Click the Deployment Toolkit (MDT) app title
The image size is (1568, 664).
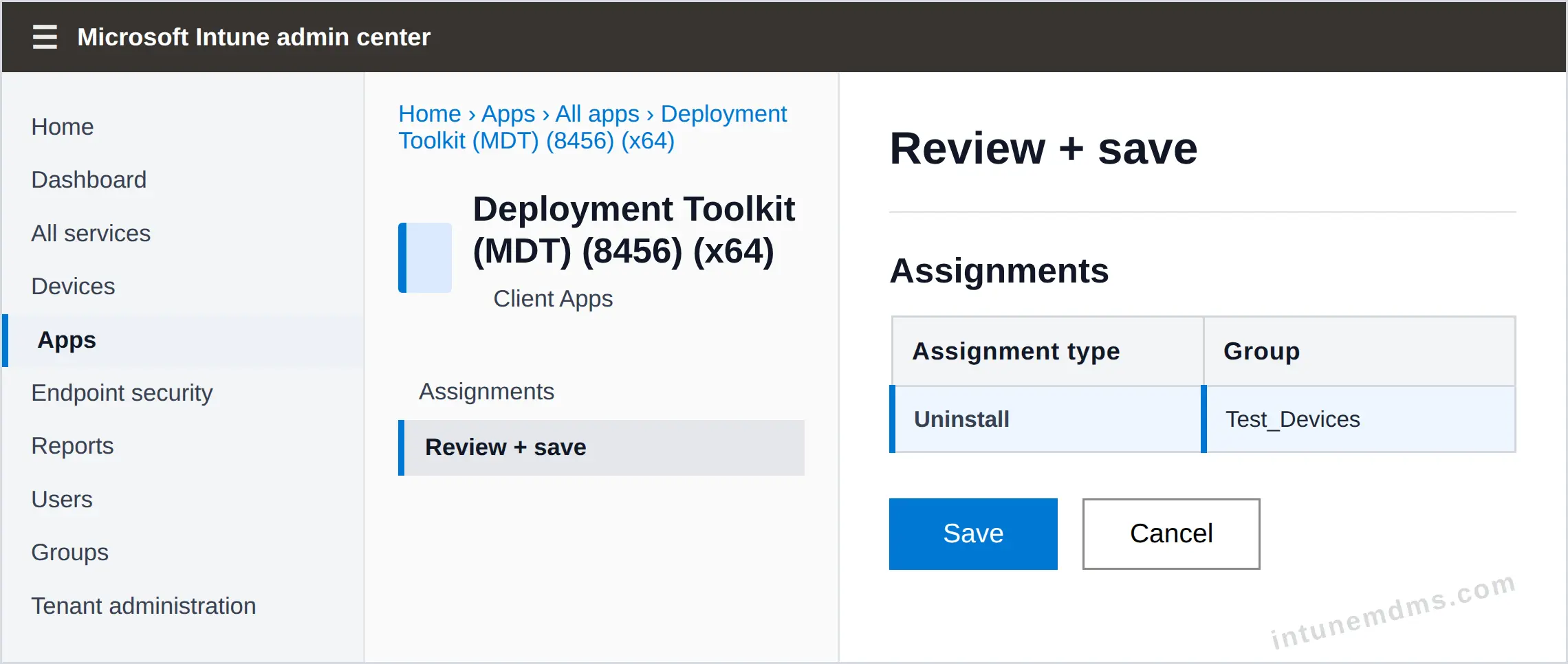click(633, 230)
